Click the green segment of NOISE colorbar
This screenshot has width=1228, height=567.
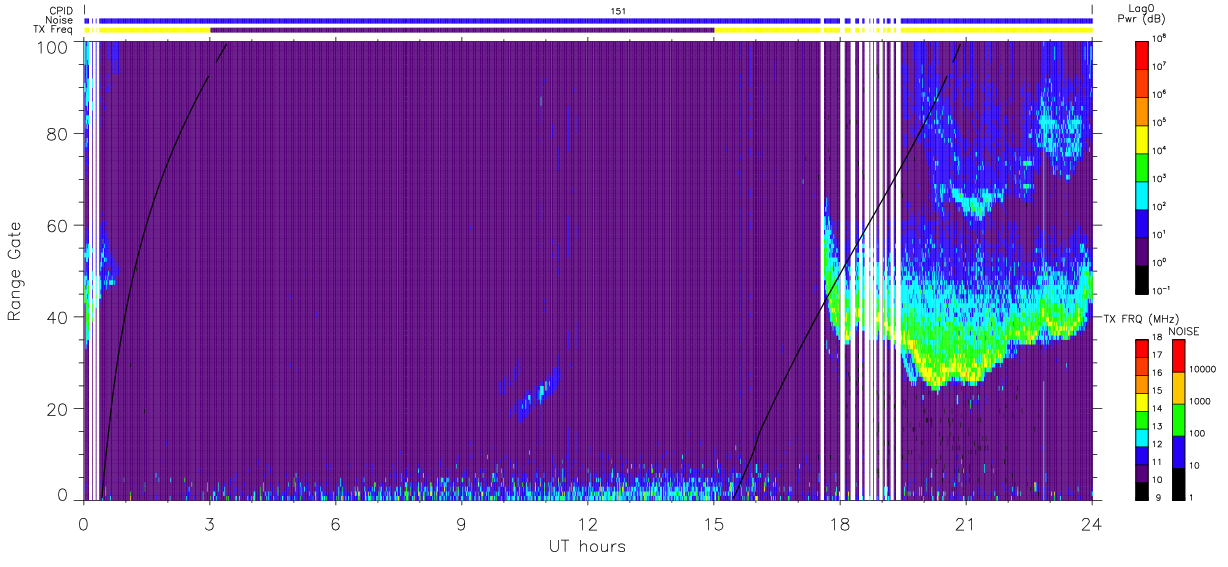[x=1178, y=419]
